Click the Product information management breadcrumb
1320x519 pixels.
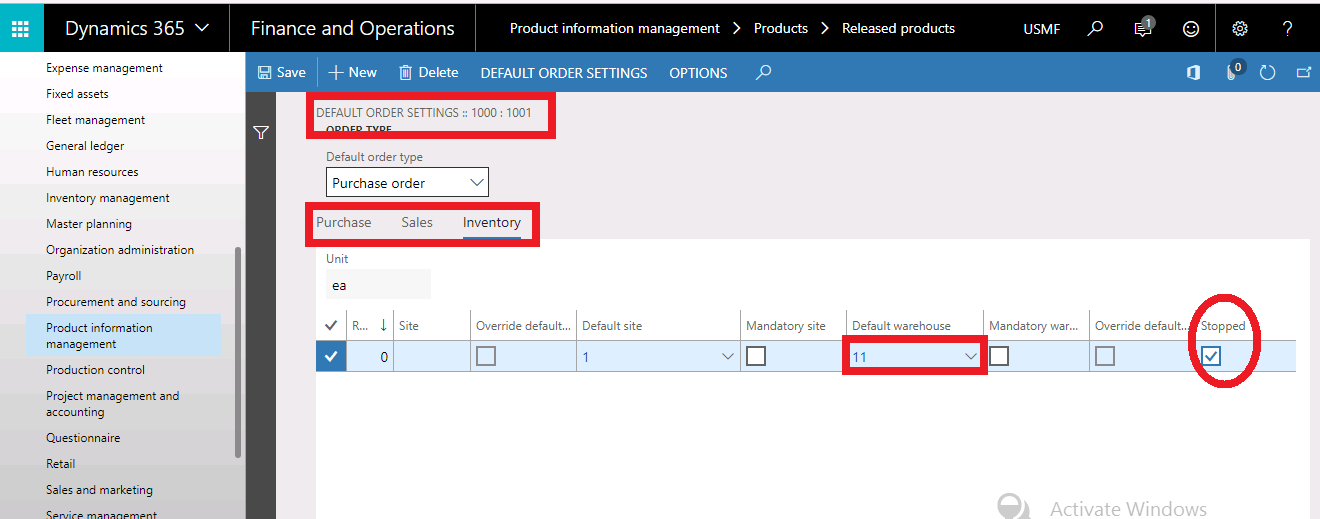point(615,28)
